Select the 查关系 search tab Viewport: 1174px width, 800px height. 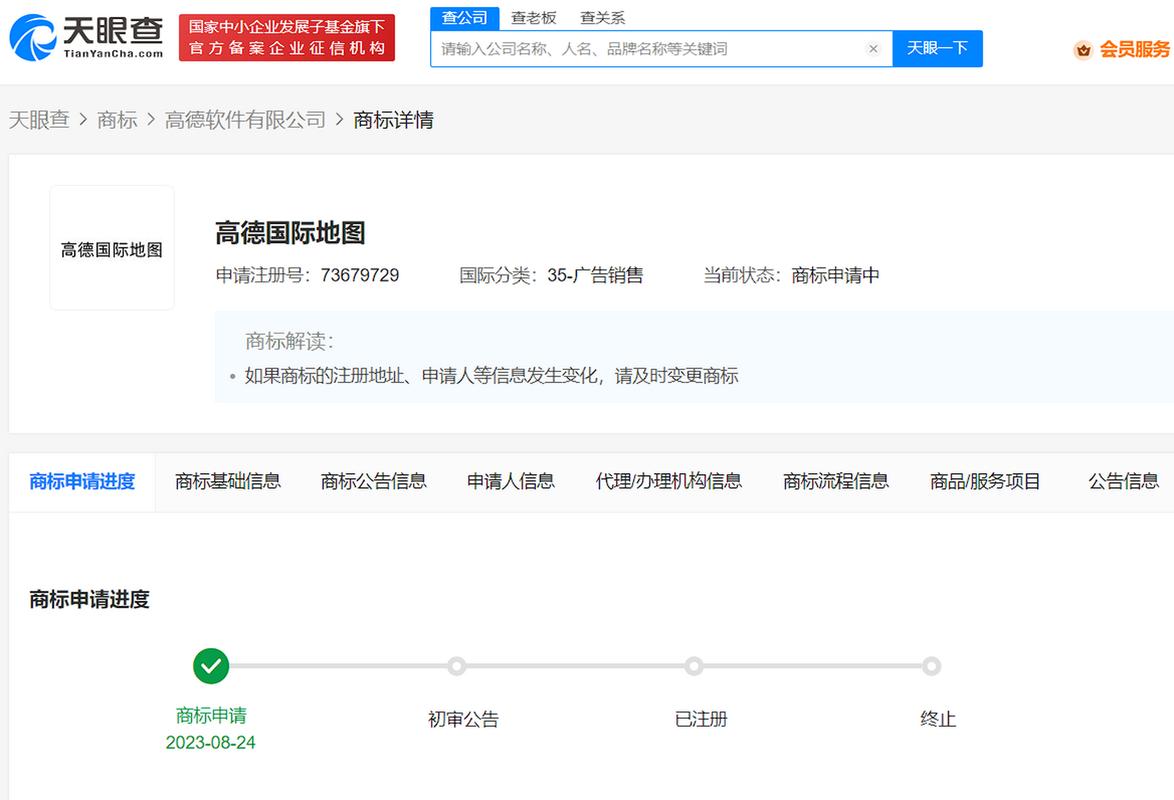pos(602,18)
